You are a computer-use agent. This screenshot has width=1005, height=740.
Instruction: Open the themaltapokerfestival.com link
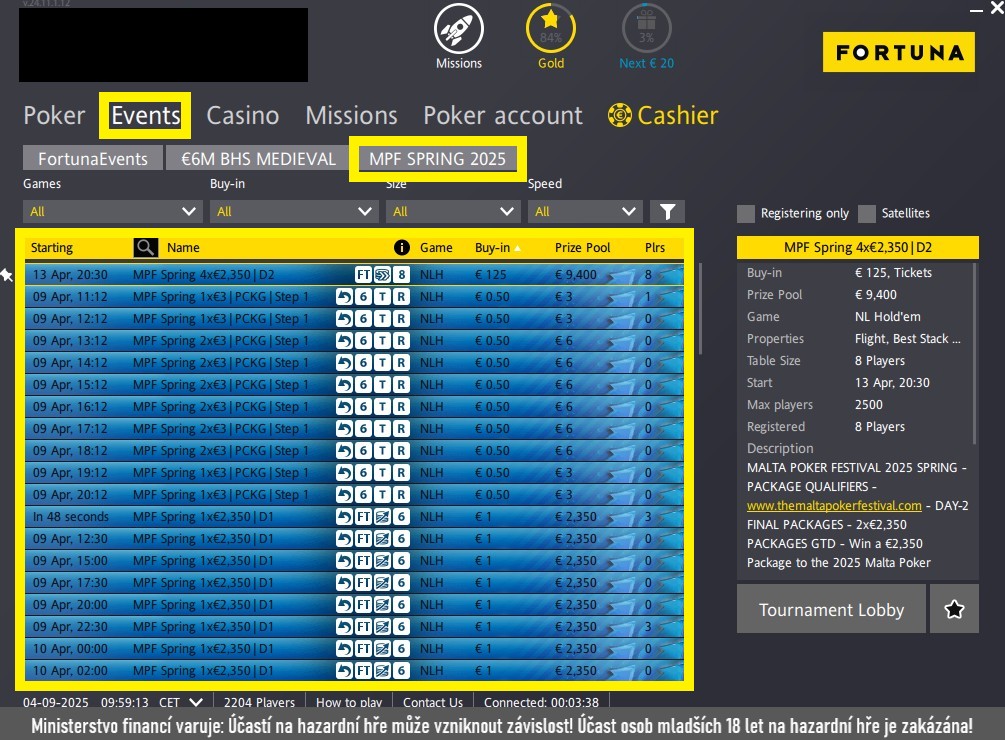coord(834,506)
